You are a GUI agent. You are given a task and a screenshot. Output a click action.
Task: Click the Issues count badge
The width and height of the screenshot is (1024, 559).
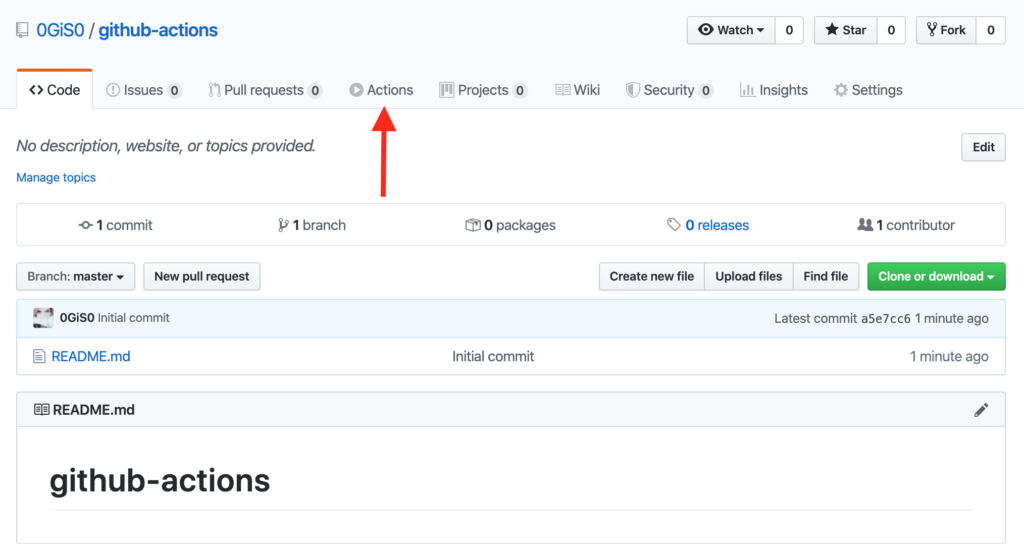point(174,91)
